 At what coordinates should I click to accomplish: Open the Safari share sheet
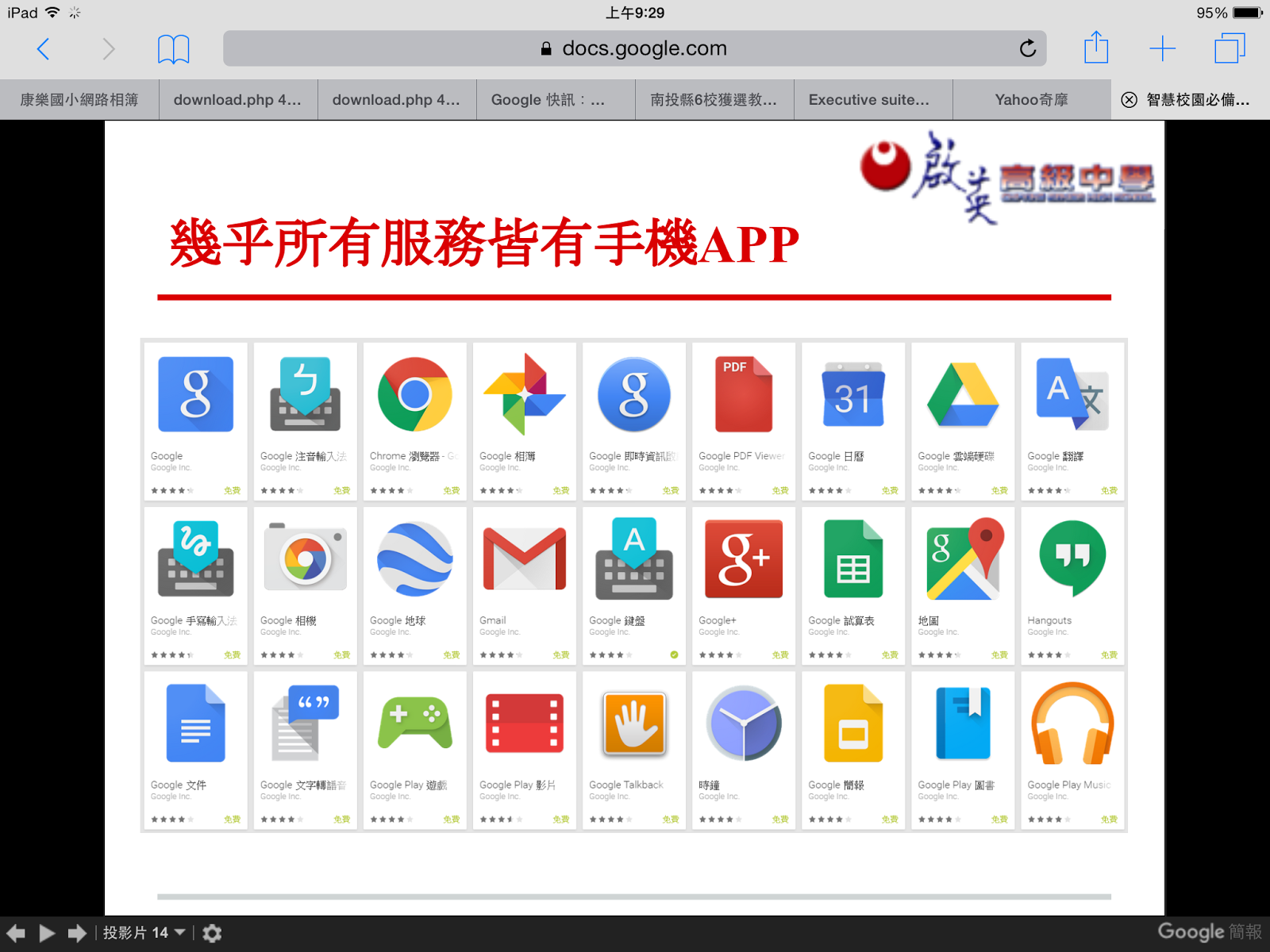point(1096,47)
